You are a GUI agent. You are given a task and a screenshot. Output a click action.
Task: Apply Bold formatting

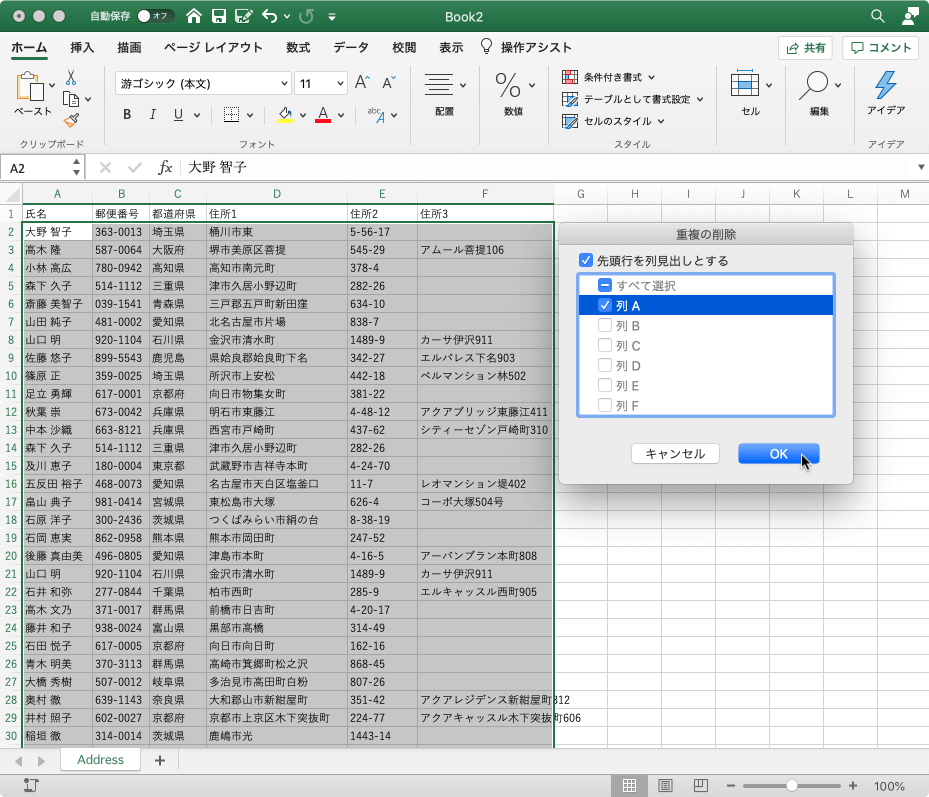127,114
